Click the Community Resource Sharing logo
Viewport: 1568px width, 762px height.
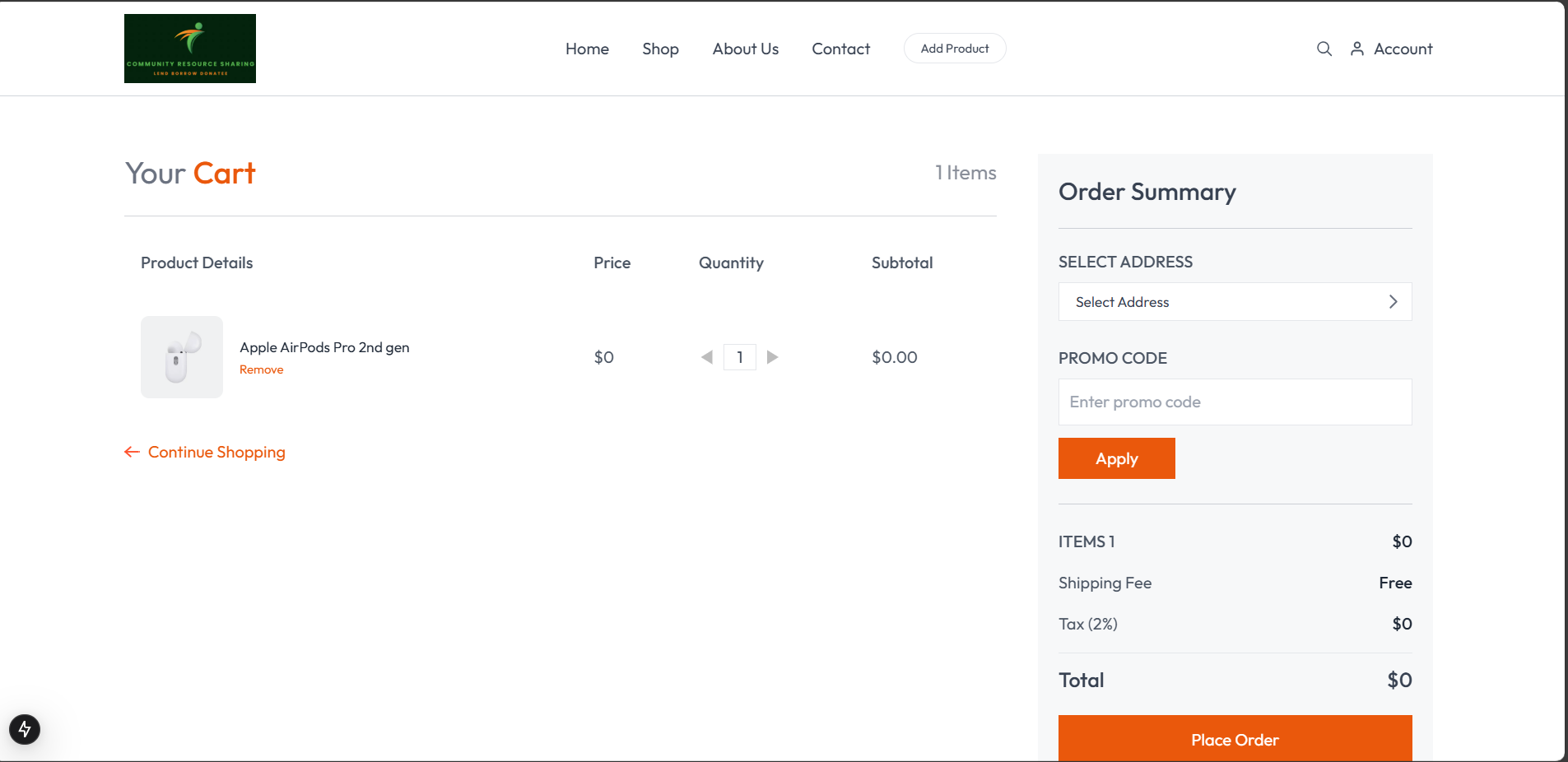(x=190, y=49)
